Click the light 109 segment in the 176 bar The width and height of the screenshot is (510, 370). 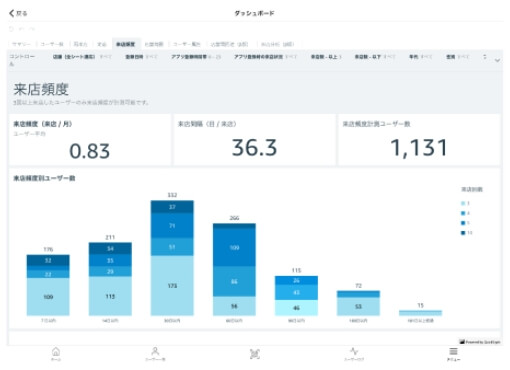tap(48, 297)
